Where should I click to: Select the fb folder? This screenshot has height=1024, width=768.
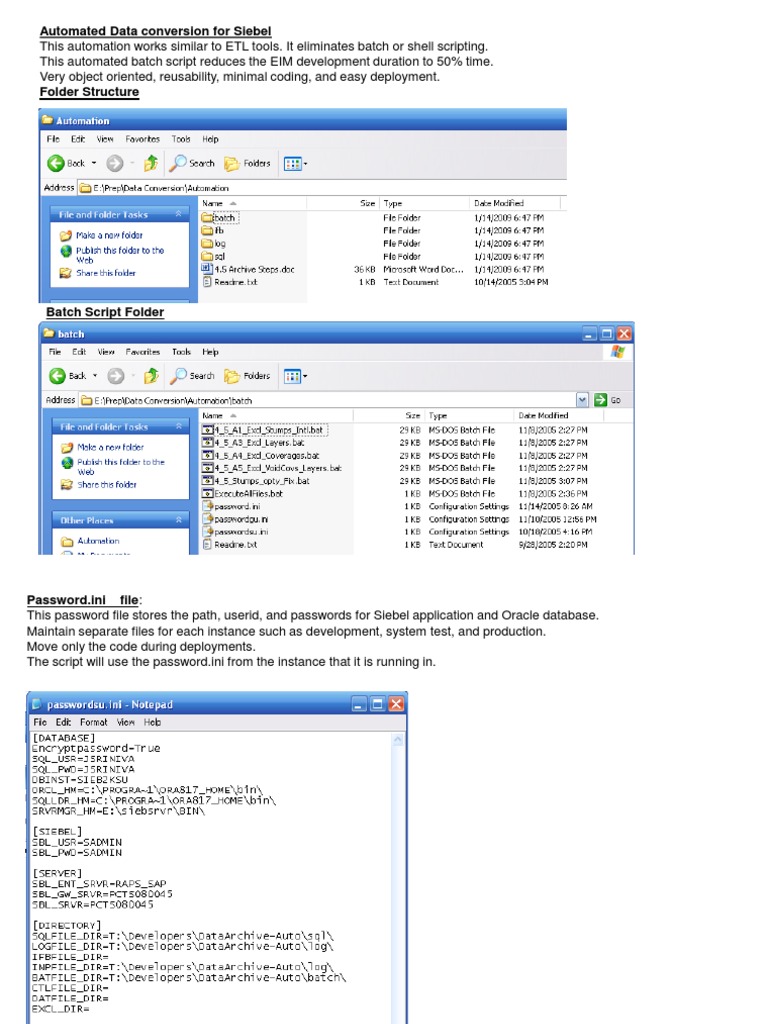pyautogui.click(x=213, y=231)
